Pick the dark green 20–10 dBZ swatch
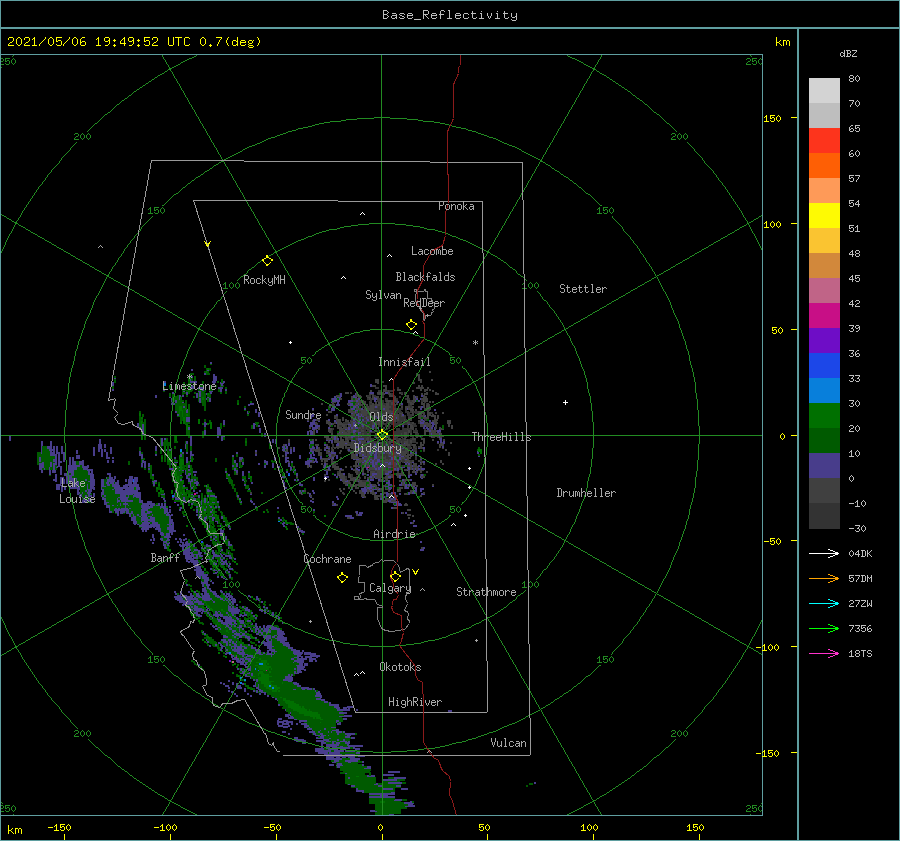Image resolution: width=900 pixels, height=841 pixels. (824, 441)
